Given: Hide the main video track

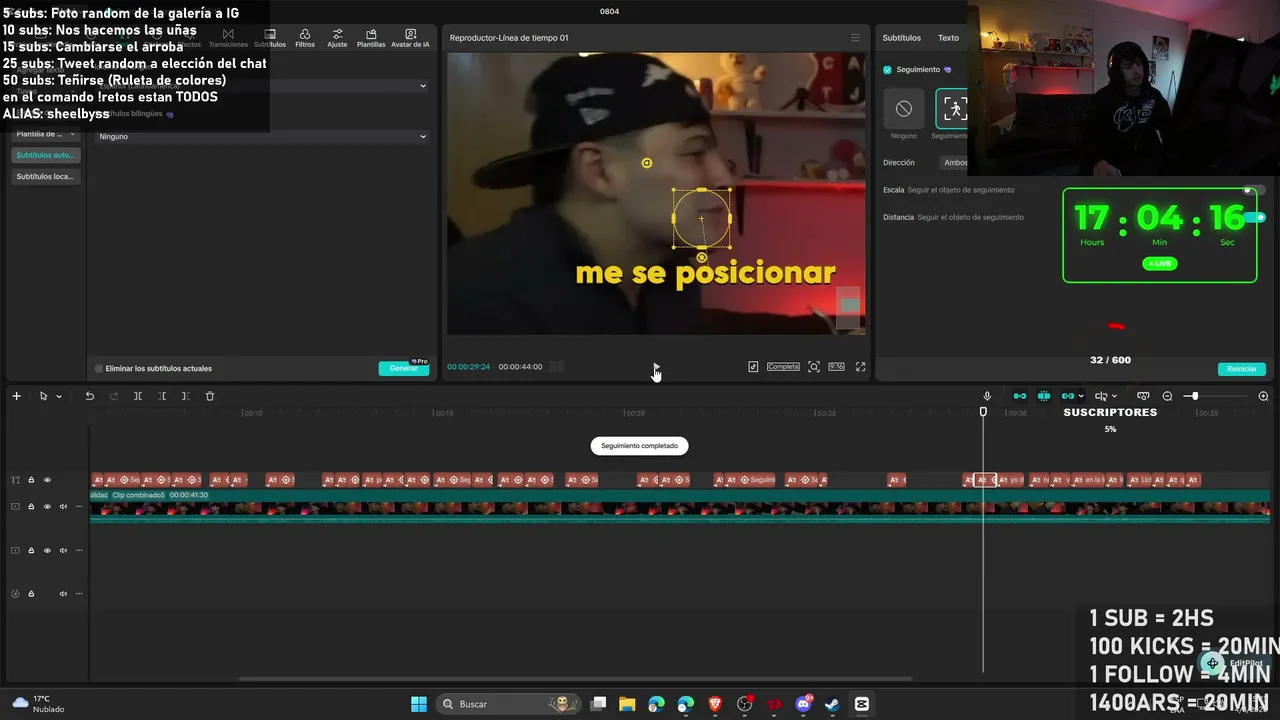Looking at the screenshot, I should (47, 507).
